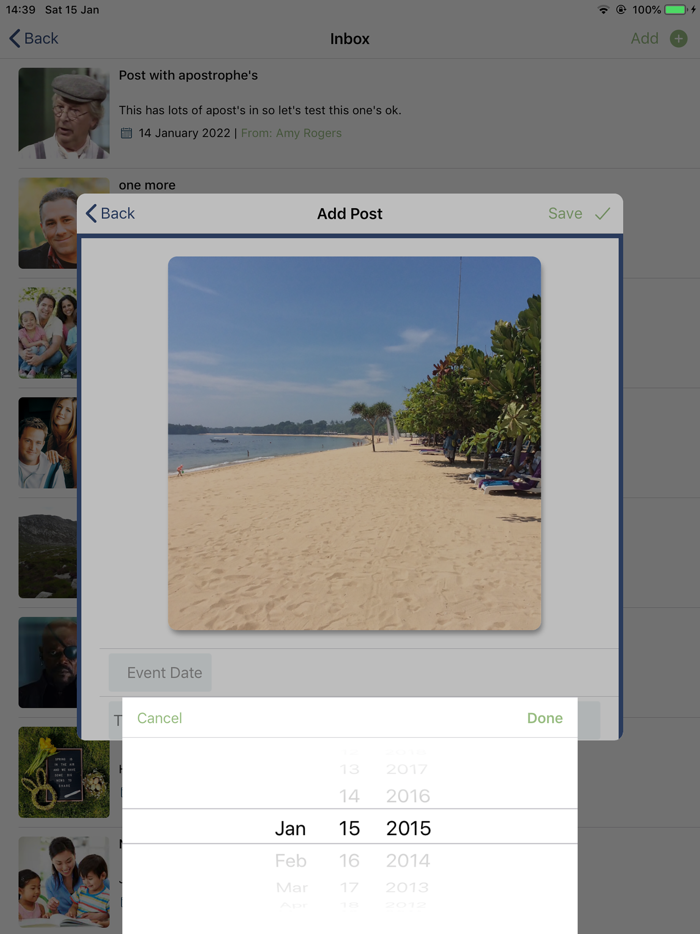Viewport: 700px width, 934px height.
Task: Open the couple portrait thumbnail
Action: [x=48, y=443]
